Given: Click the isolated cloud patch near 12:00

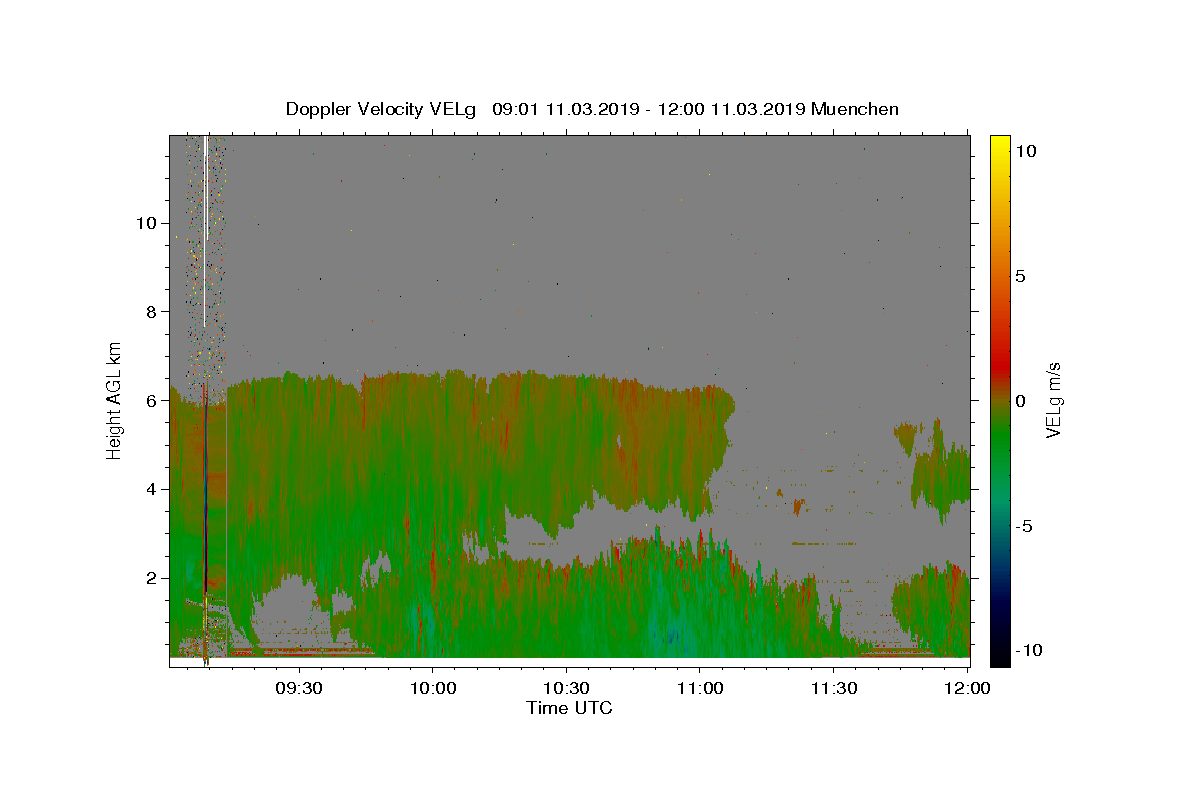Looking at the screenshot, I should click(940, 475).
